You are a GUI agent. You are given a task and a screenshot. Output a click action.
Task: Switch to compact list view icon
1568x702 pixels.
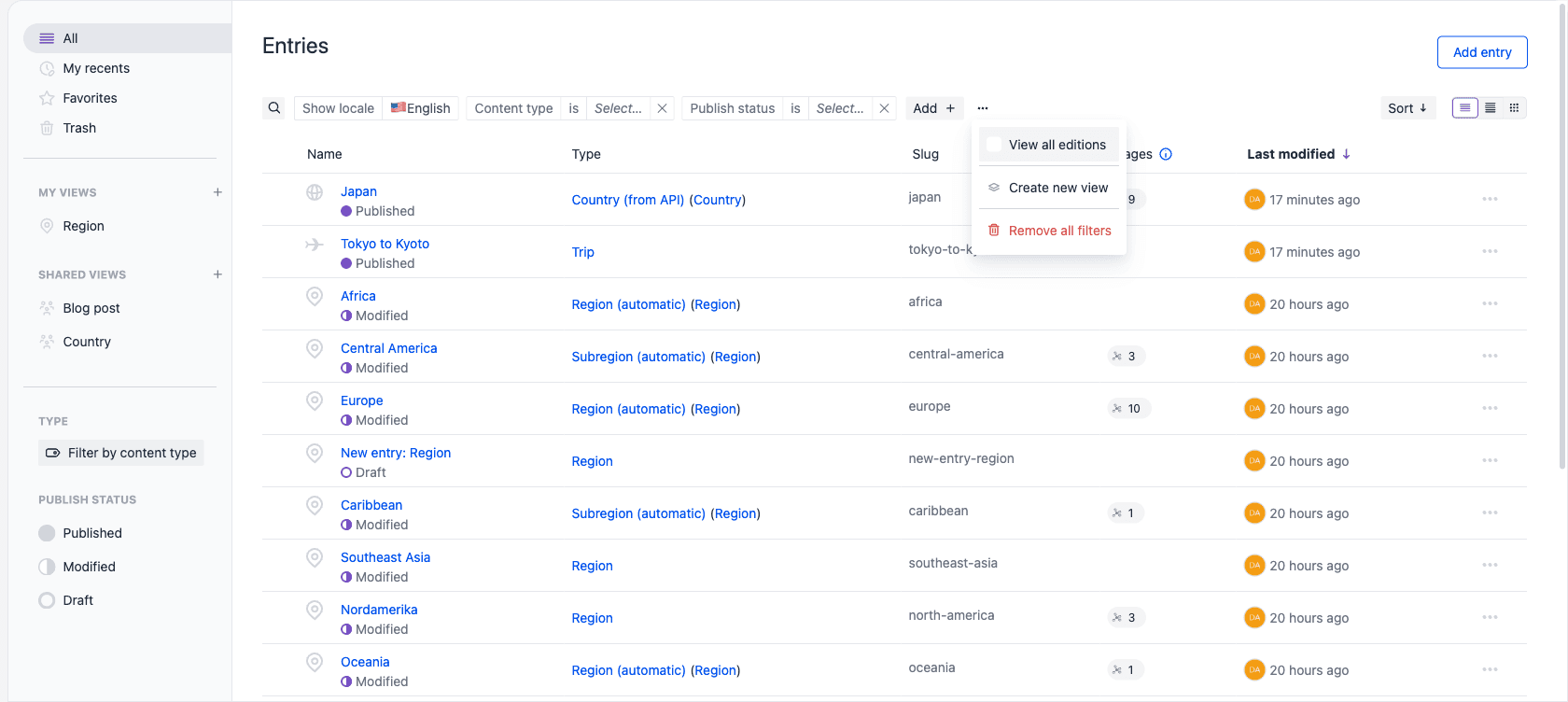(1491, 108)
